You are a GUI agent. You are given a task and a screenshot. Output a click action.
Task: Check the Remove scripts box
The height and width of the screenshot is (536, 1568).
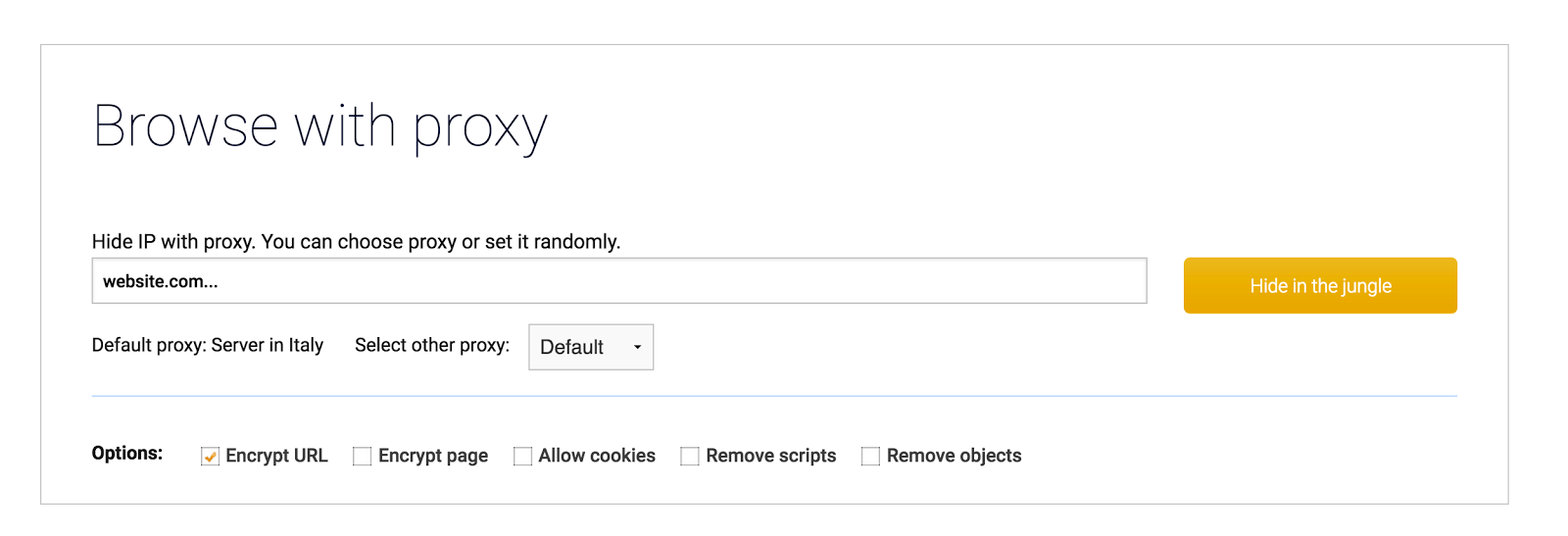click(690, 457)
